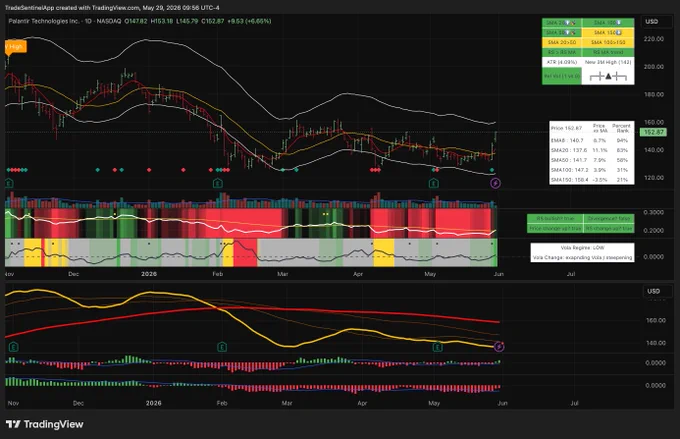Click the Price 152.87 table header
This screenshot has height=439, width=680.
pos(566,128)
